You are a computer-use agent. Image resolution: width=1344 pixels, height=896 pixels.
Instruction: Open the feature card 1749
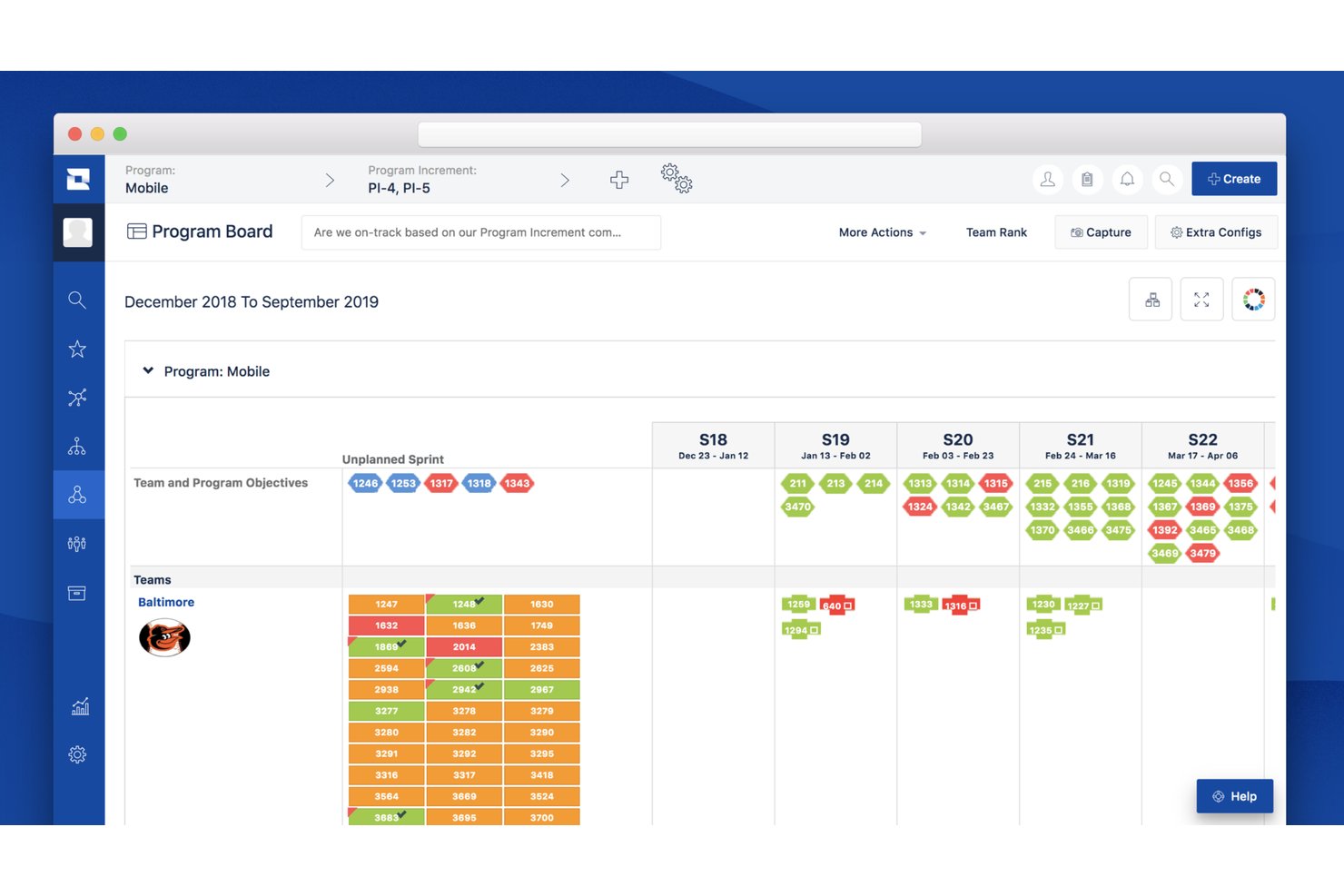[542, 625]
